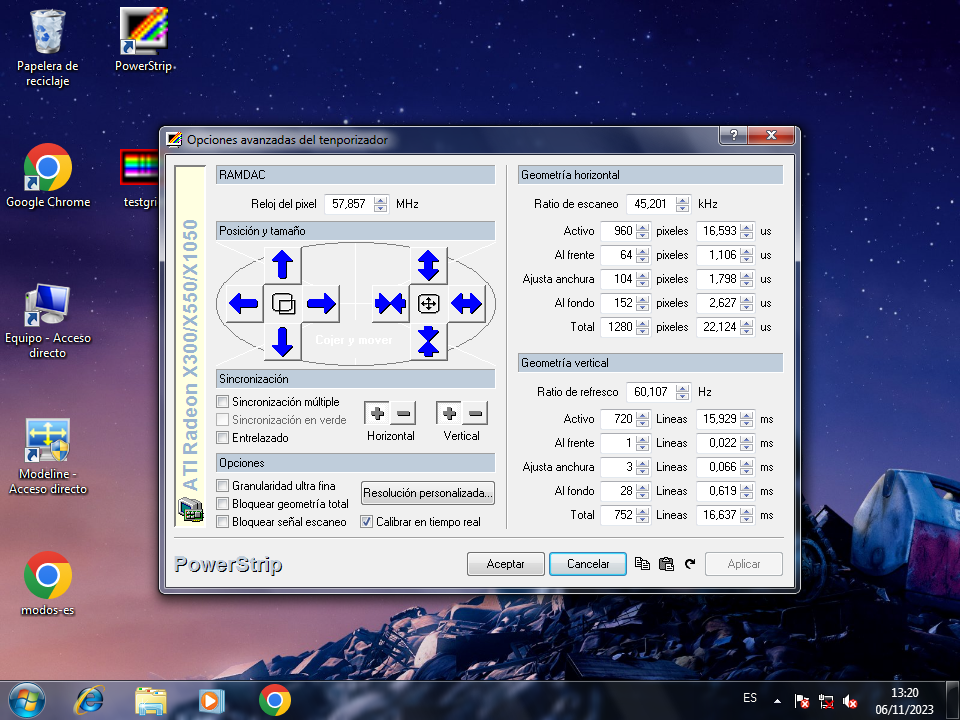Click the undo/reset arrow icon
This screenshot has width=960, height=720.
[x=690, y=564]
